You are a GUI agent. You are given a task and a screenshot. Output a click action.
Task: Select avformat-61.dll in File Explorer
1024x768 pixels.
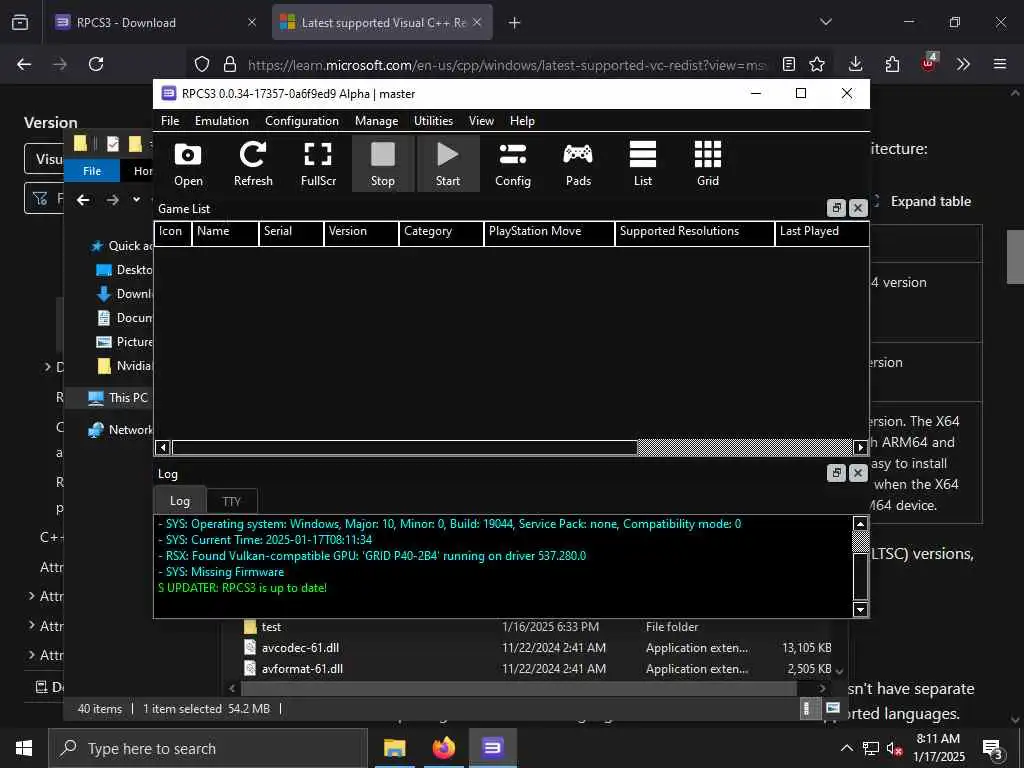pos(302,669)
